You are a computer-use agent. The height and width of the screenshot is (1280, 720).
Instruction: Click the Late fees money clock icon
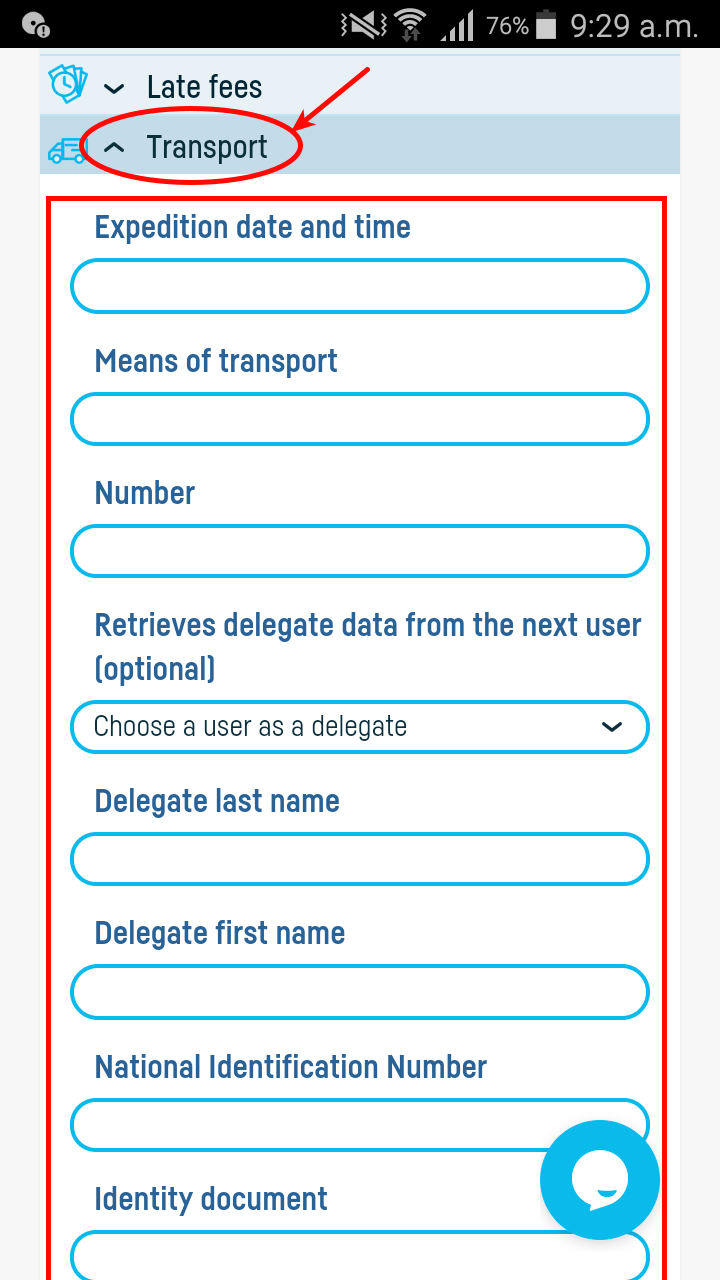coord(66,85)
